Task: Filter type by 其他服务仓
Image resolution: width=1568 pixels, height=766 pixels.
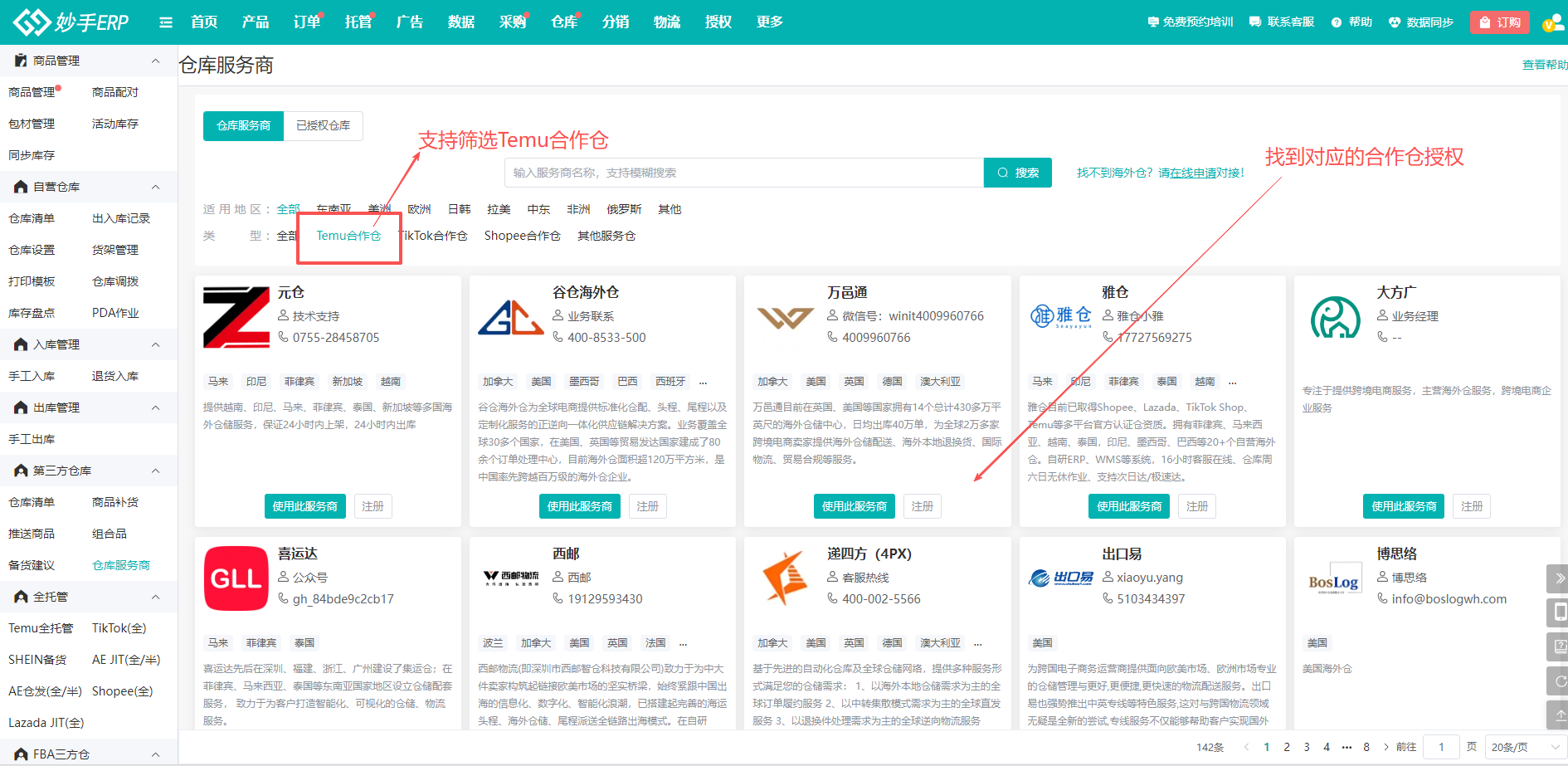Action: coord(606,236)
